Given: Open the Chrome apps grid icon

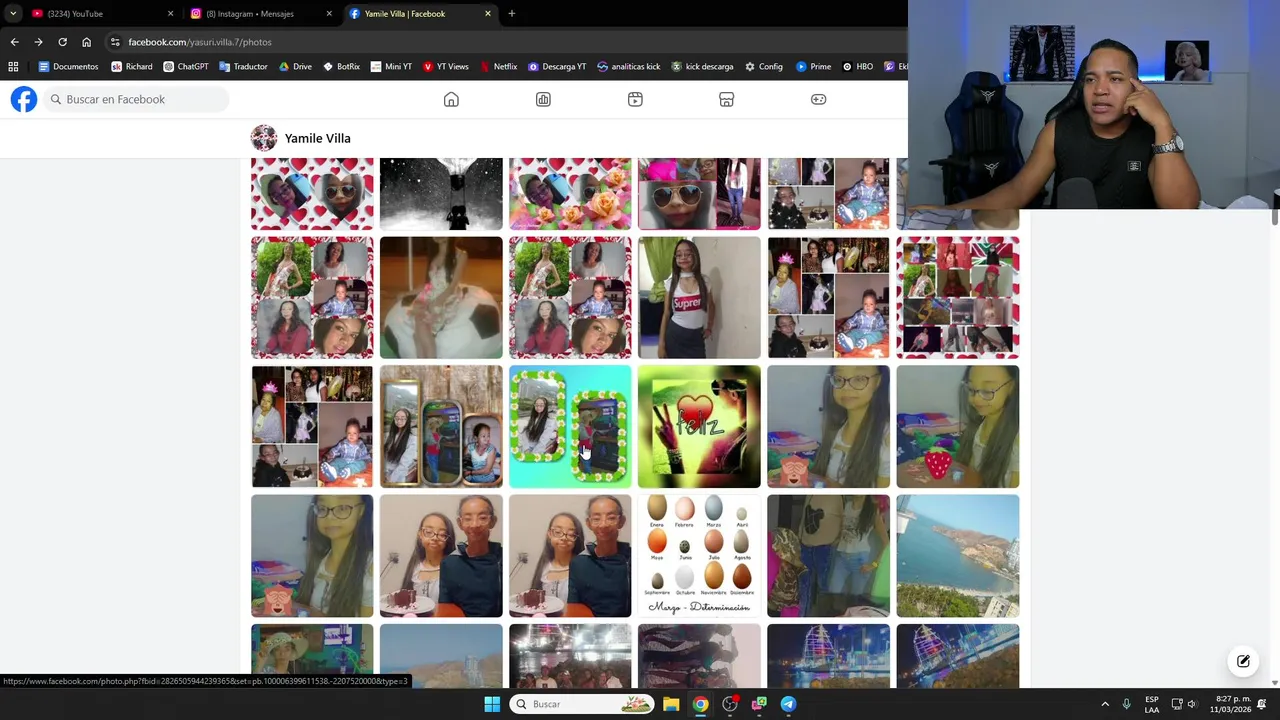Looking at the screenshot, I should 13,67.
